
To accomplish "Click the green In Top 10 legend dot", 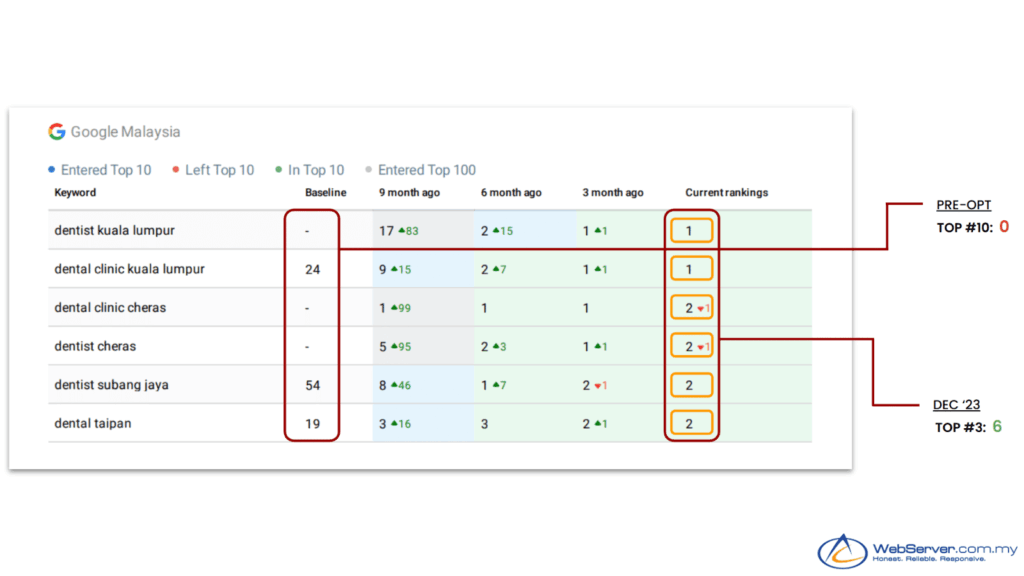I will point(279,170).
